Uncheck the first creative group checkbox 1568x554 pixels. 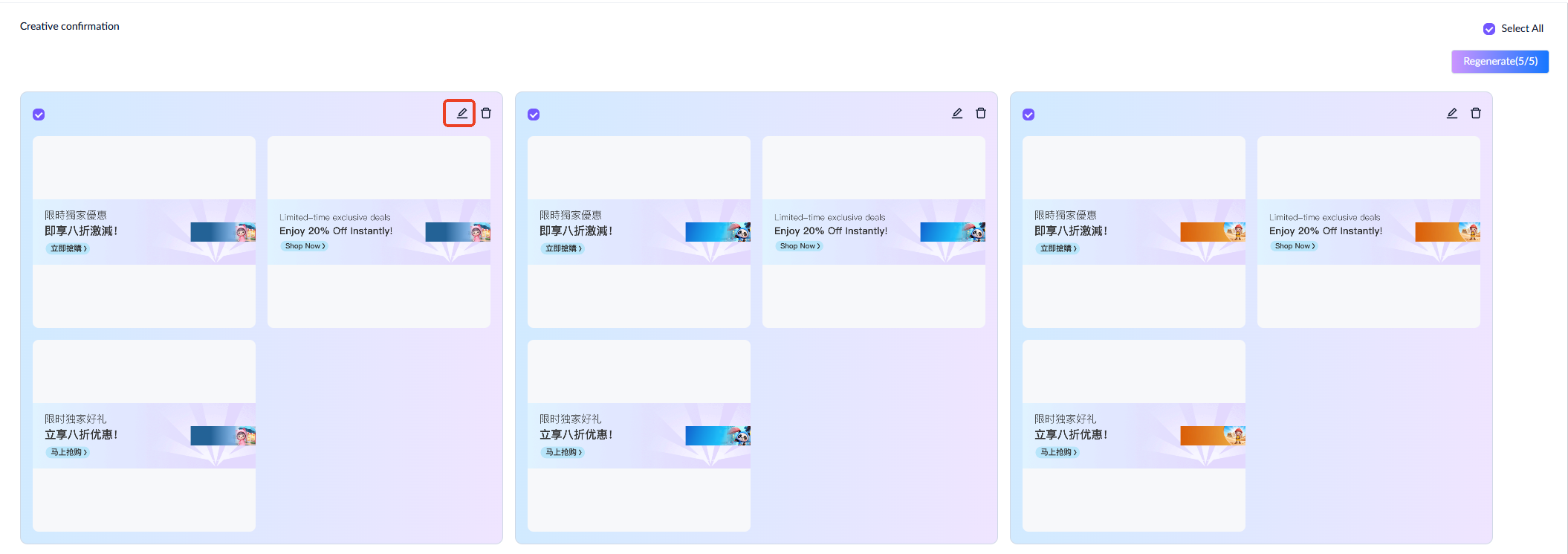tap(39, 115)
